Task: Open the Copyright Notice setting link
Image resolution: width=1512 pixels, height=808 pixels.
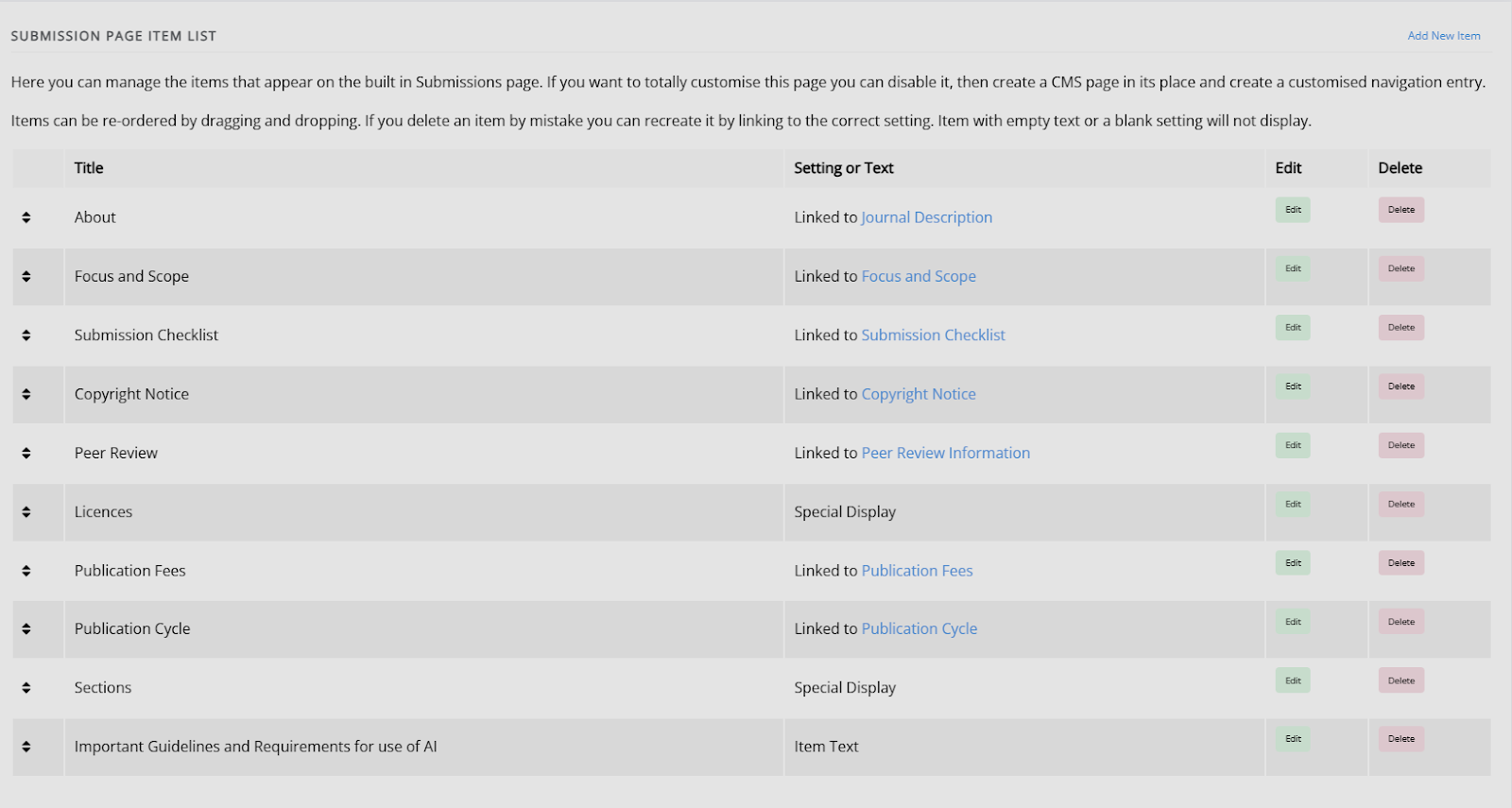Action: point(919,394)
